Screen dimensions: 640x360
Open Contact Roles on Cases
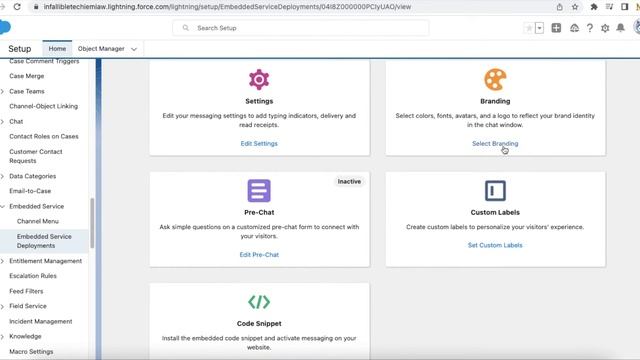click(44, 136)
